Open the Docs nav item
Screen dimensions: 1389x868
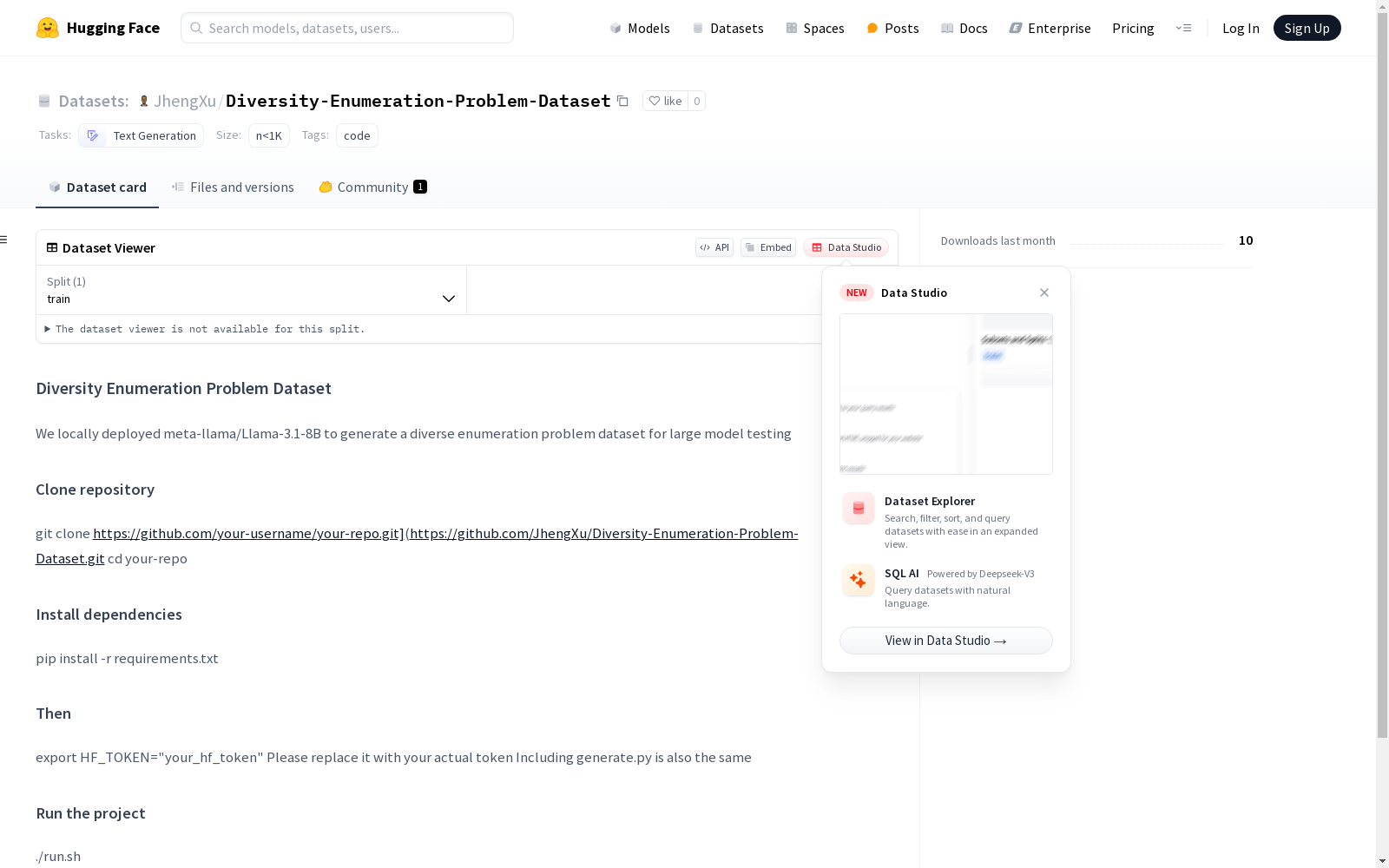(964, 28)
